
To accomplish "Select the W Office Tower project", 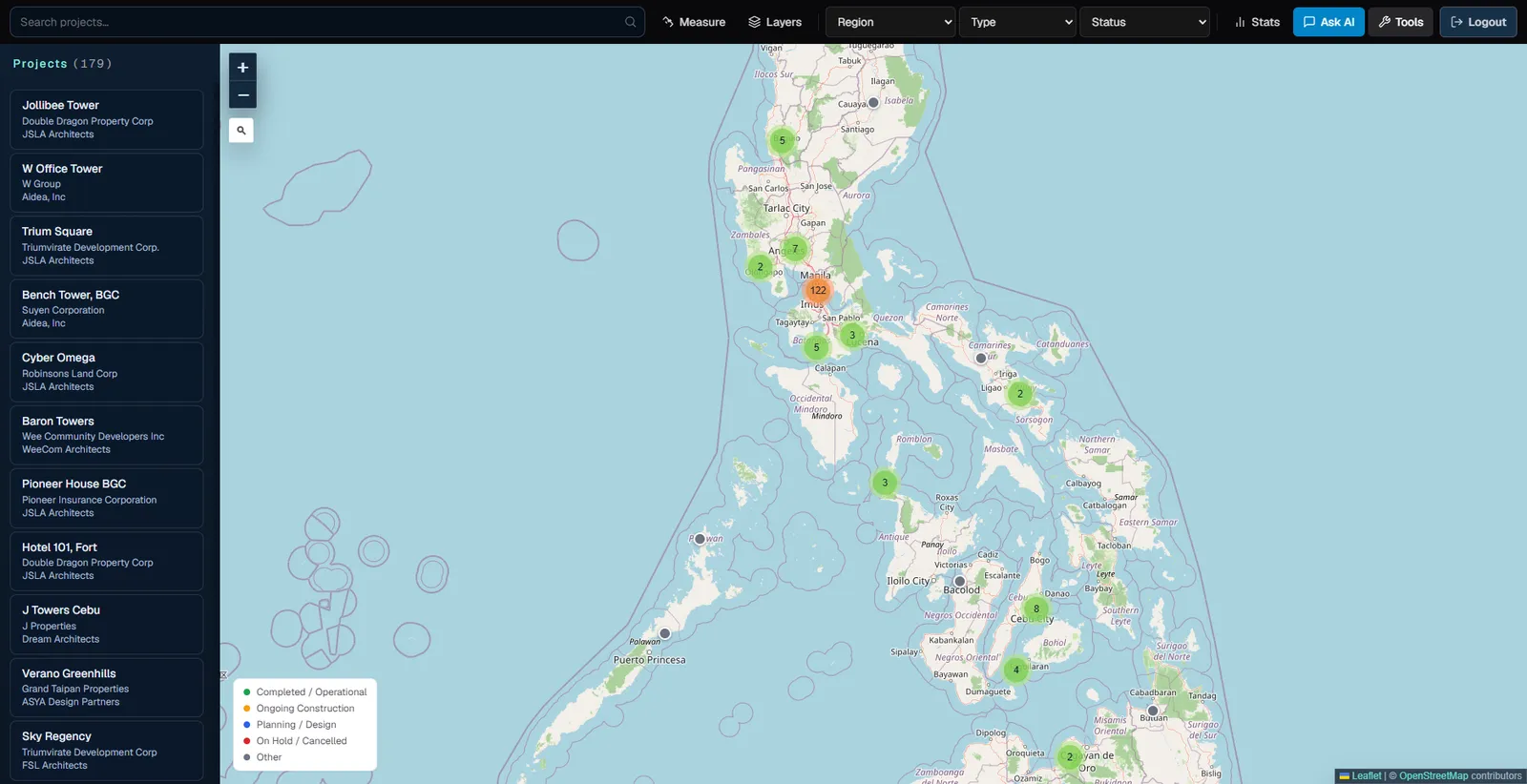I will click(x=107, y=182).
